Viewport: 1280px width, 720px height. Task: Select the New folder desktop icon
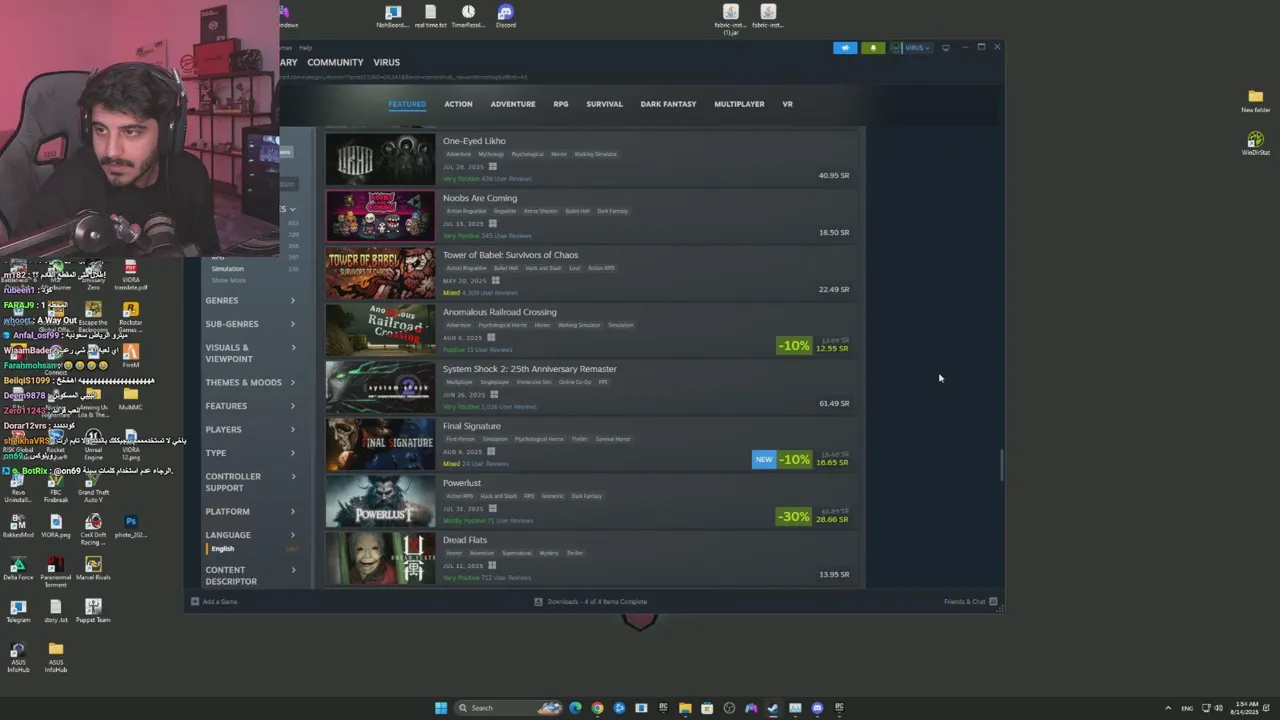click(x=1256, y=100)
